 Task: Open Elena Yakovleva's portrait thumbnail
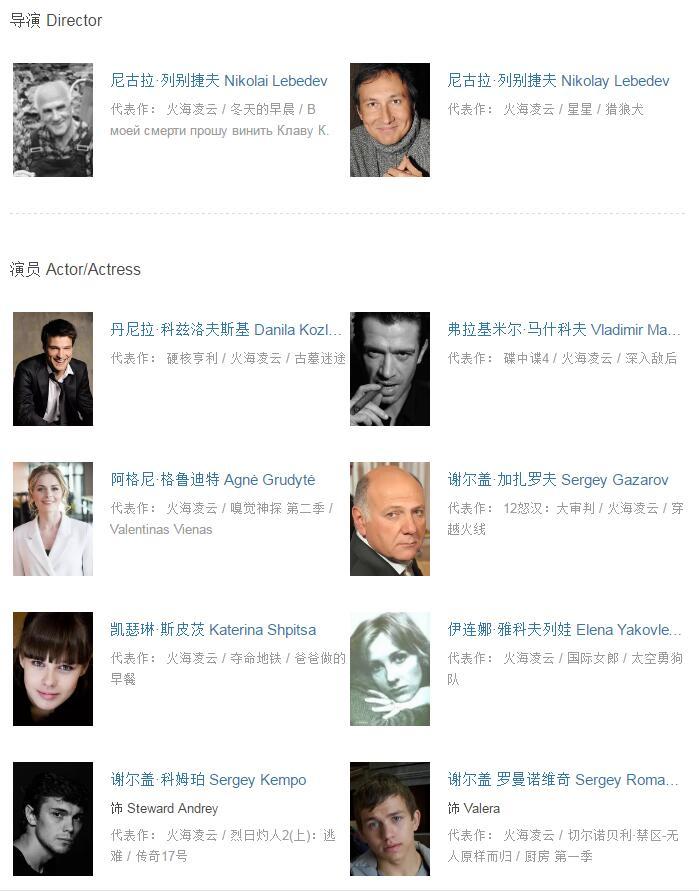click(x=390, y=669)
